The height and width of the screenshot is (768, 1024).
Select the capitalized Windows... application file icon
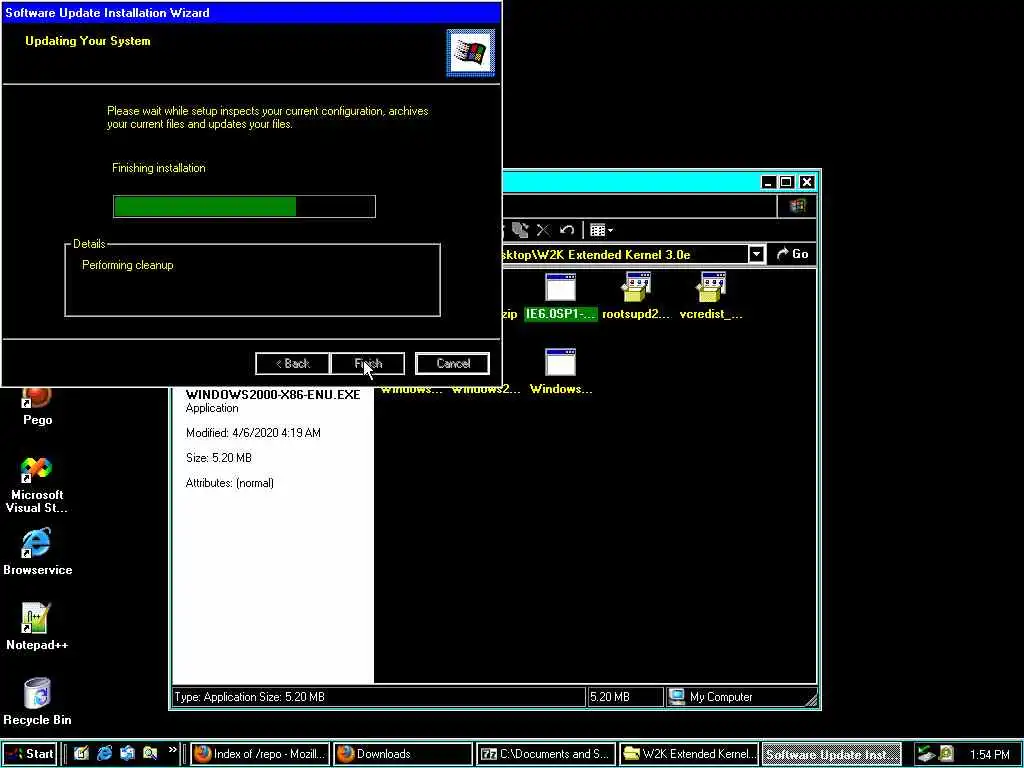pyautogui.click(x=560, y=363)
